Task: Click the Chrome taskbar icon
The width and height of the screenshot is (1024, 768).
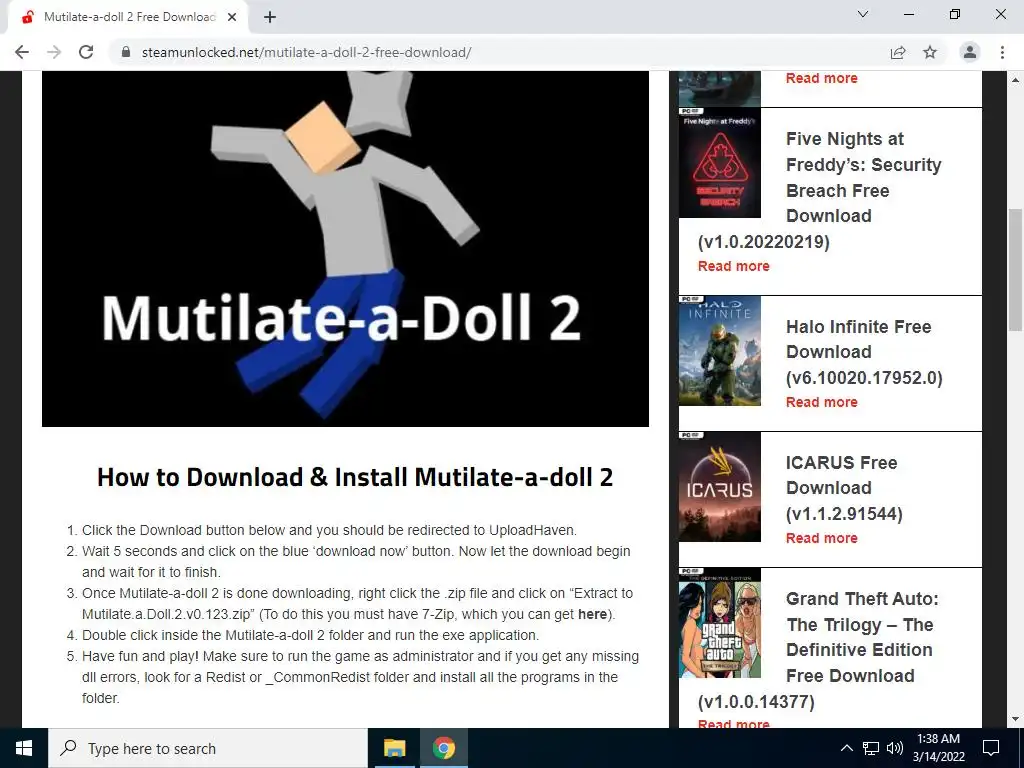Action: (x=443, y=748)
